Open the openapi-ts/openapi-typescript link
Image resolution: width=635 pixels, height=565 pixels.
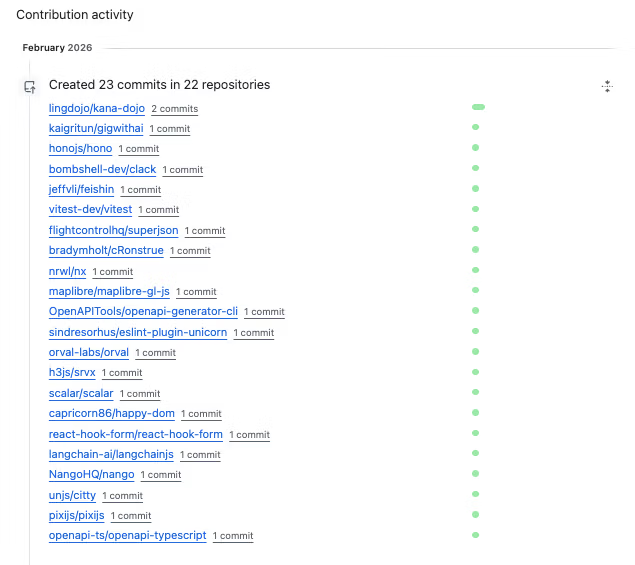click(128, 535)
